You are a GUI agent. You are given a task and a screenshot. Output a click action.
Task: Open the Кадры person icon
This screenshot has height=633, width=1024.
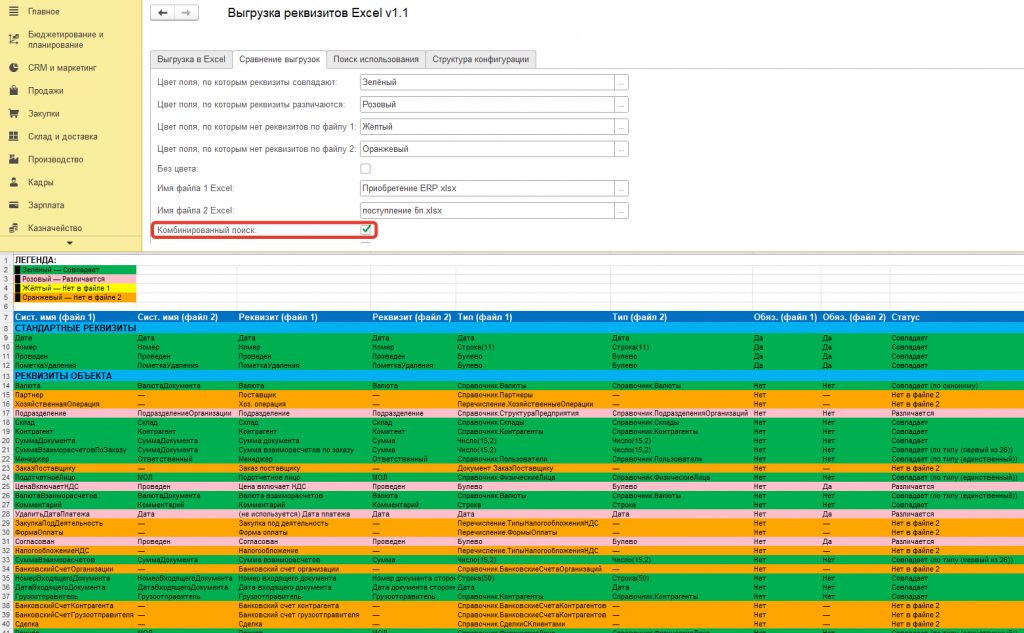(x=13, y=182)
